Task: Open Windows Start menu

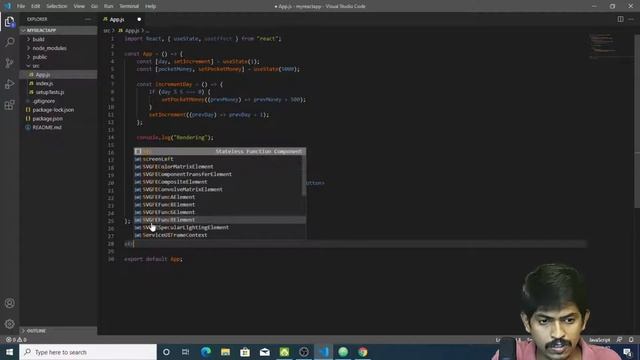Action: click(x=9, y=352)
